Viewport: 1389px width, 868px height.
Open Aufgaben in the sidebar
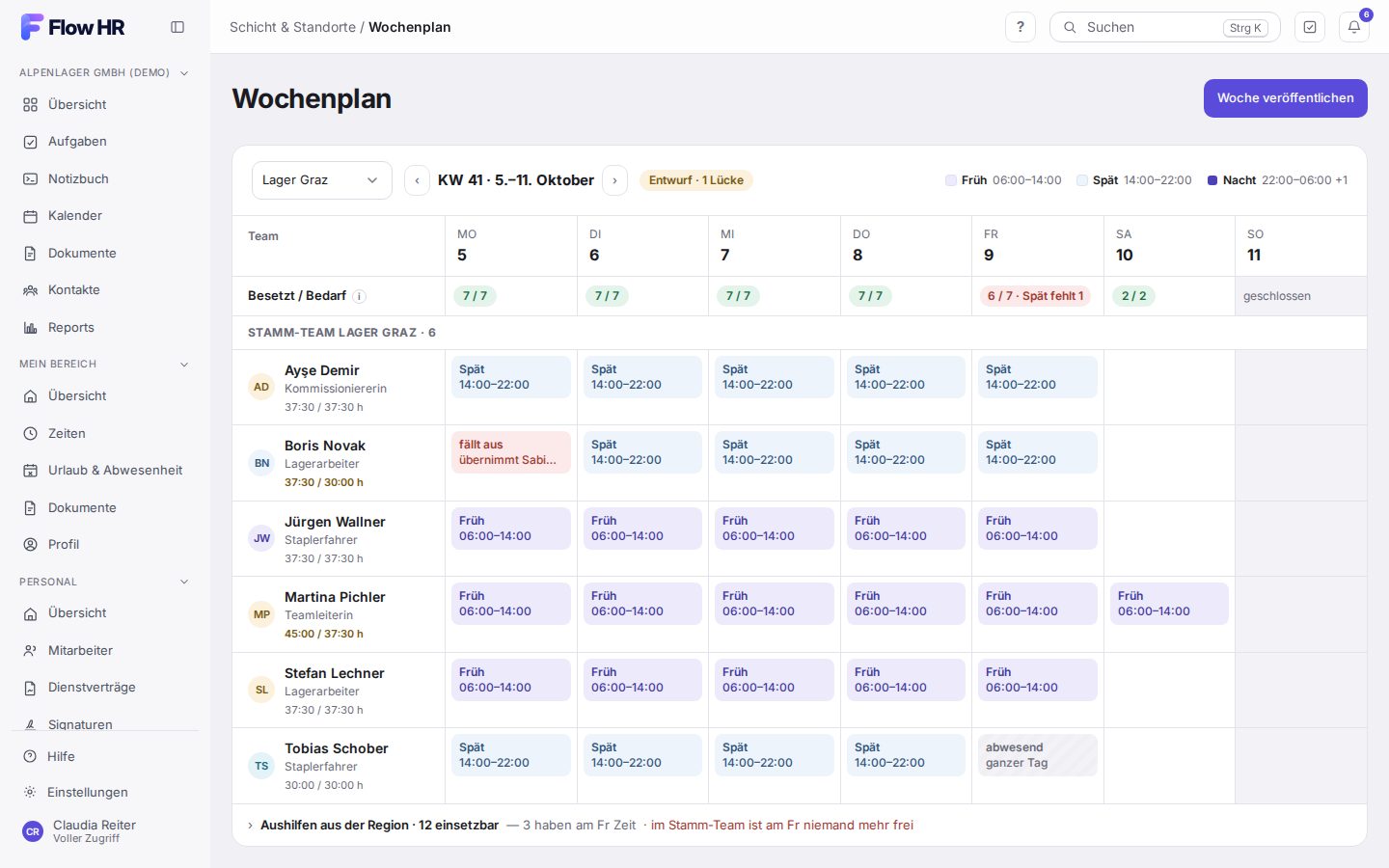coord(105,142)
